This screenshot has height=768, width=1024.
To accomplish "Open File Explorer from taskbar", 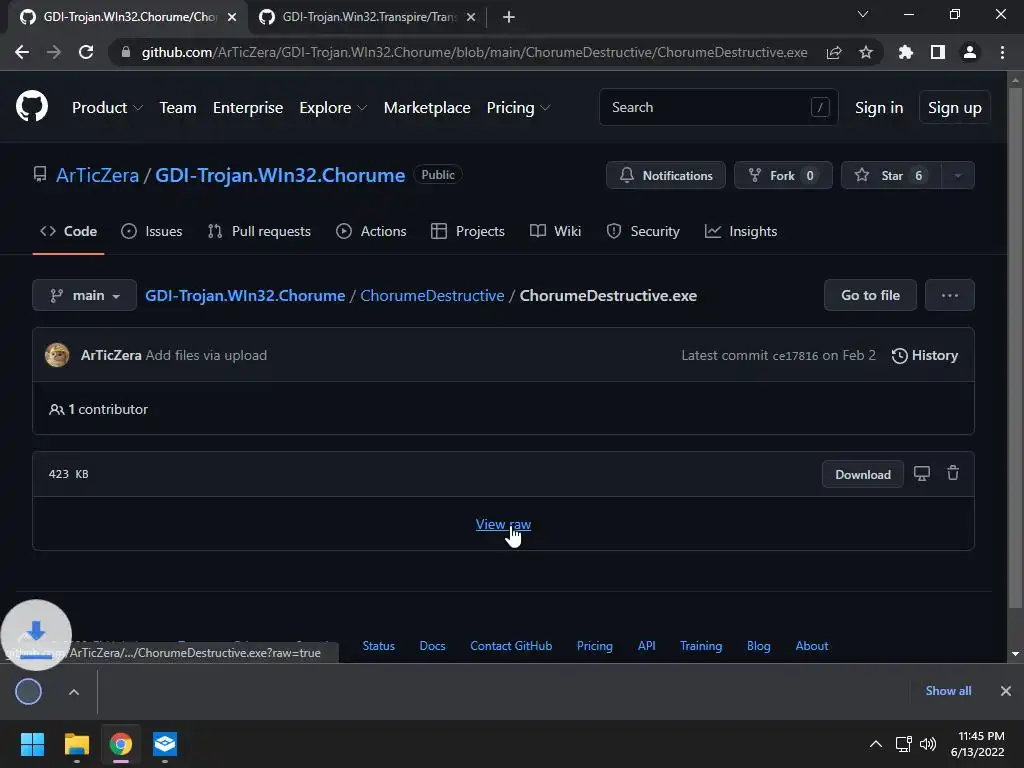I will [76, 744].
